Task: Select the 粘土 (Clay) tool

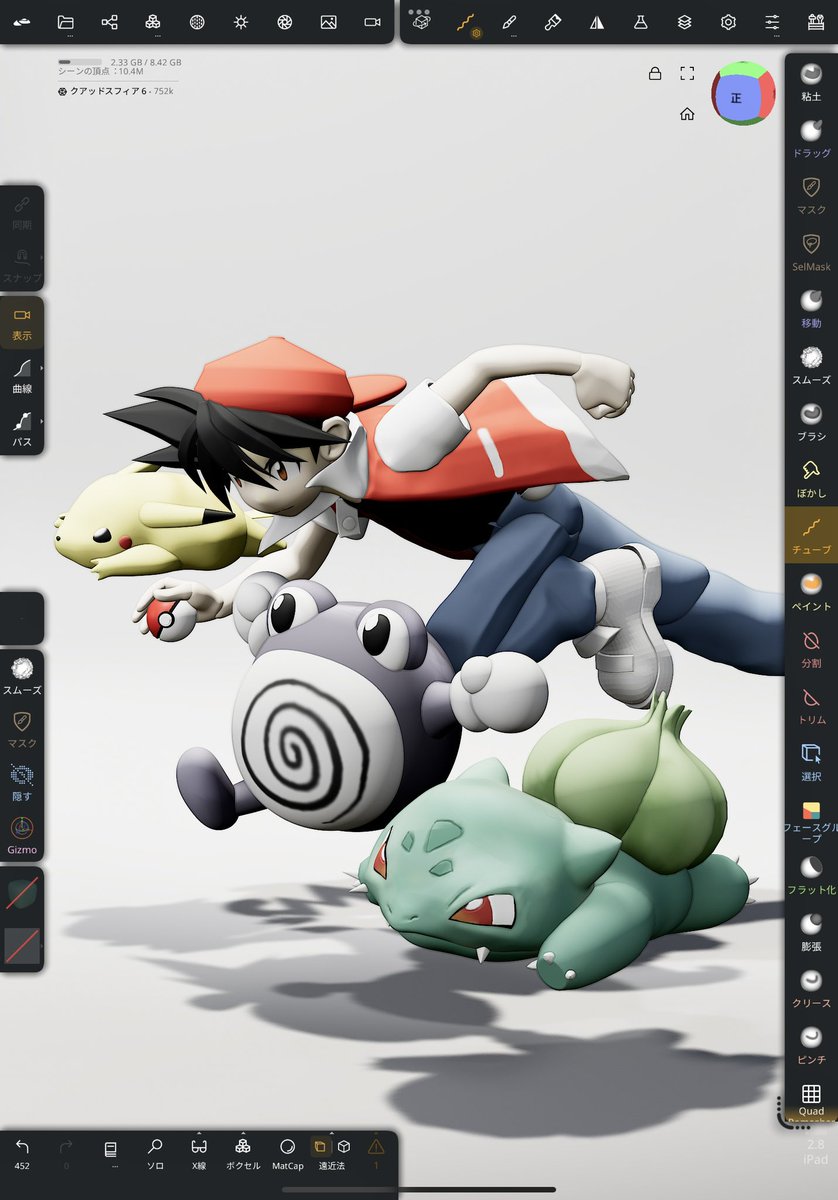Action: [x=811, y=82]
